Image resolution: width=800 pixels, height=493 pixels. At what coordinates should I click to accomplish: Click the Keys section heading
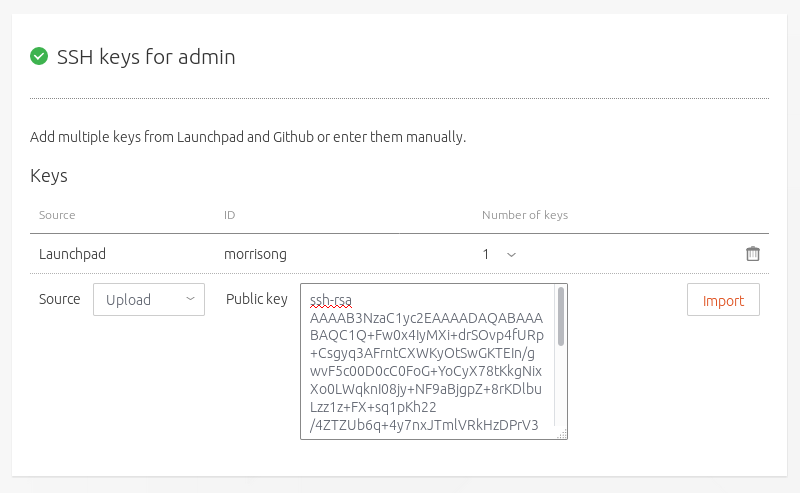point(49,176)
